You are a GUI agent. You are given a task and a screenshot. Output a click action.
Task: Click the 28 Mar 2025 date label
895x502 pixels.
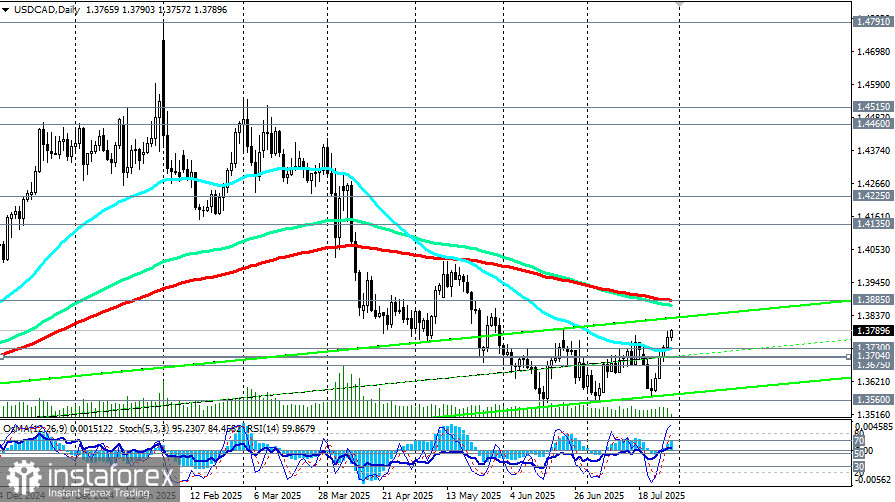[x=344, y=496]
